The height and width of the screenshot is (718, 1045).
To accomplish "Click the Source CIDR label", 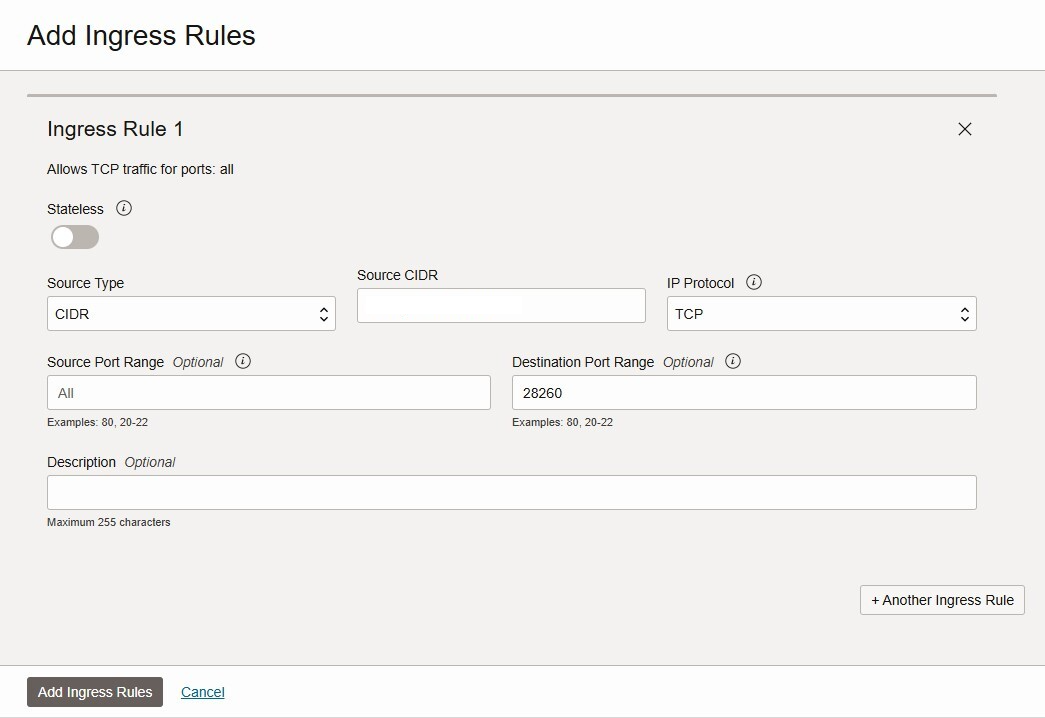I will click(x=397, y=275).
